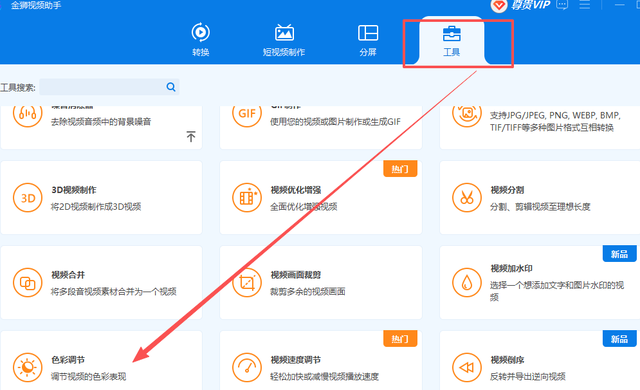Click the 工具 toolbox icon
Screen dimensions: 640x390
(451, 33)
